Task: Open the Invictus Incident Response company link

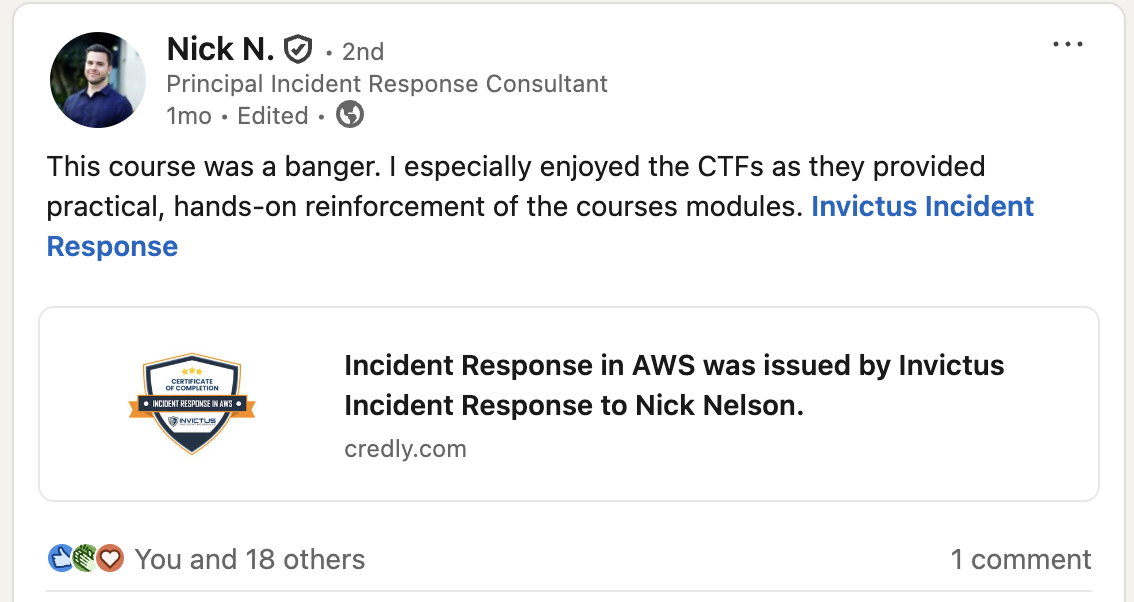Action: point(921,207)
